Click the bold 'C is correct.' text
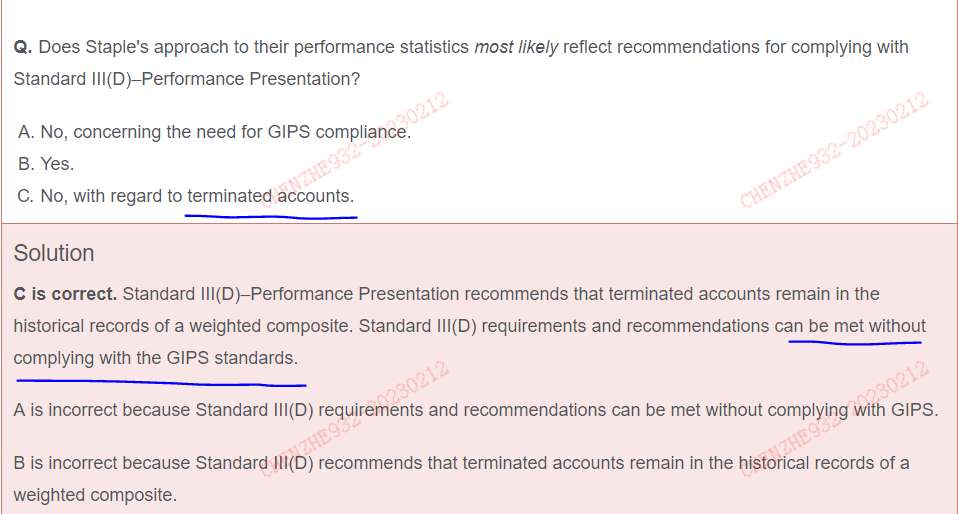The height and width of the screenshot is (514, 958). pos(65,294)
